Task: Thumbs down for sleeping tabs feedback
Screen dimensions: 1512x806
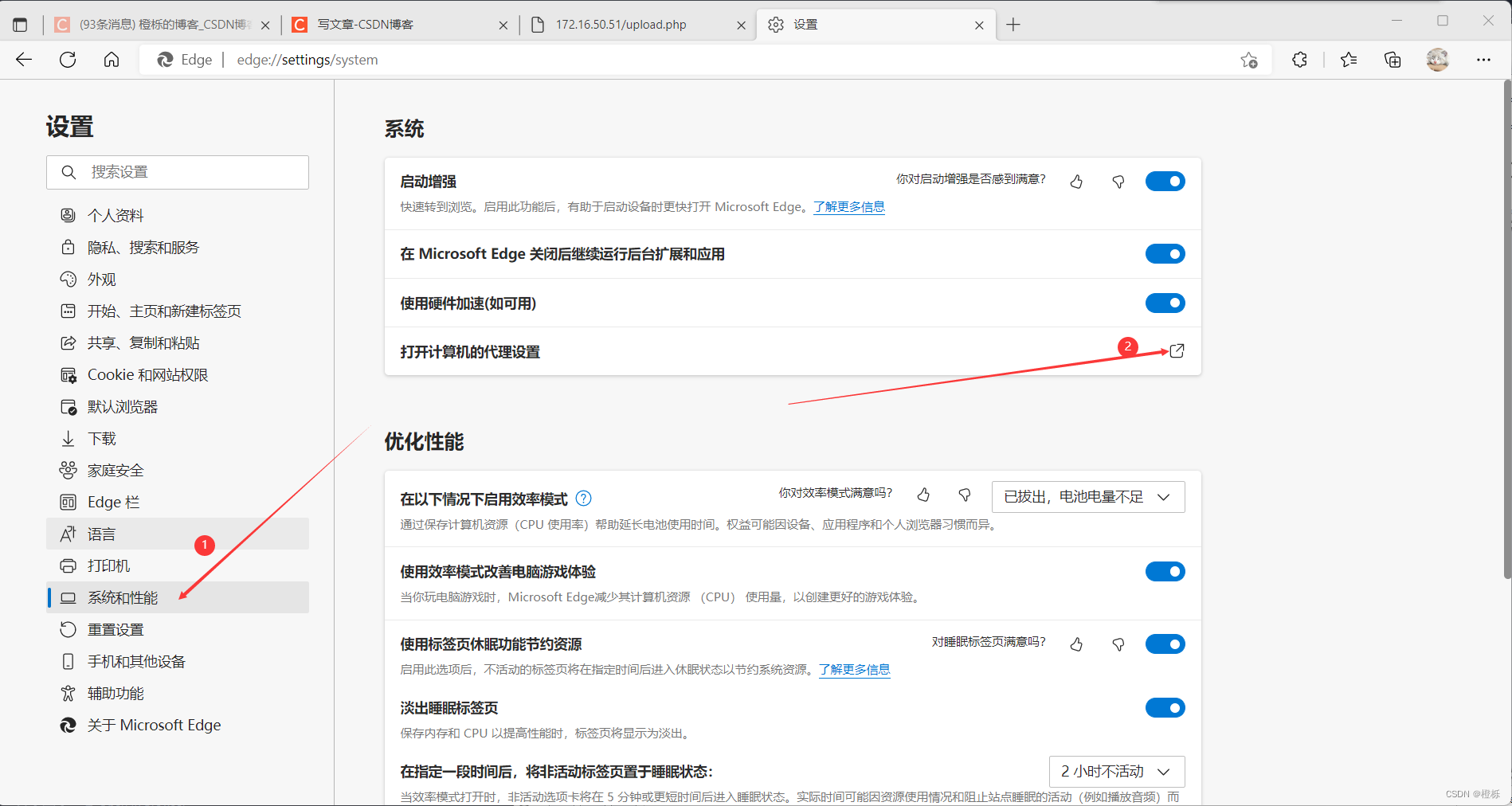Action: click(x=1118, y=644)
